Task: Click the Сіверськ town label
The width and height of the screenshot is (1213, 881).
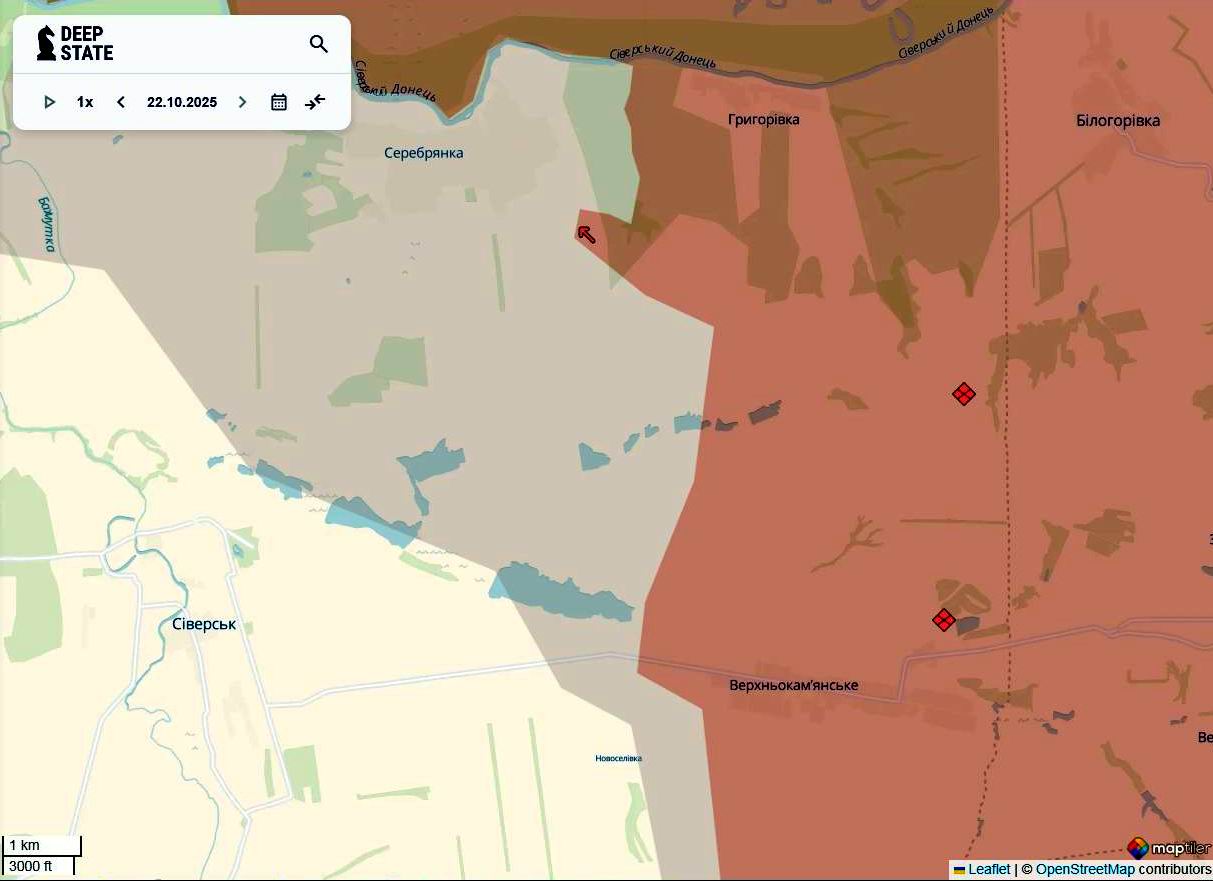Action: pos(204,624)
